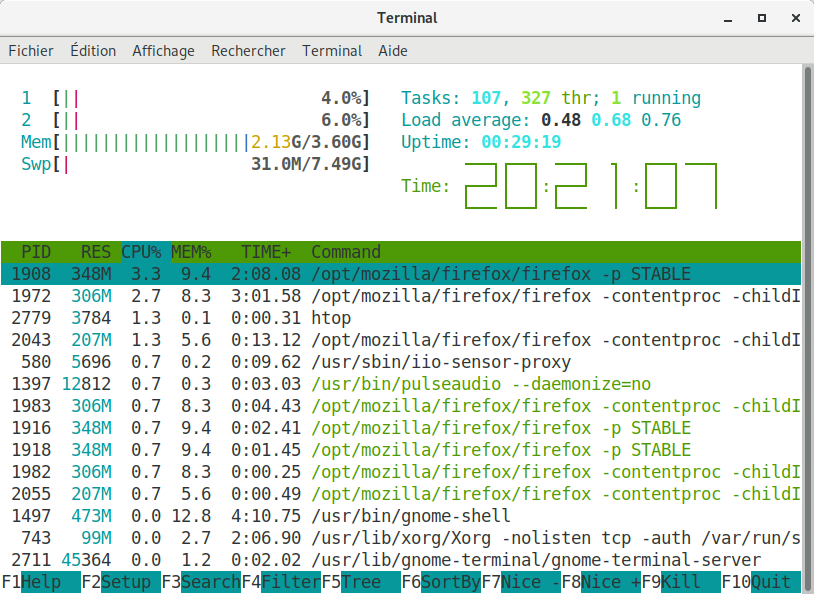
Task: Raise niceness with the F8 Nice + button
Action: (601, 582)
